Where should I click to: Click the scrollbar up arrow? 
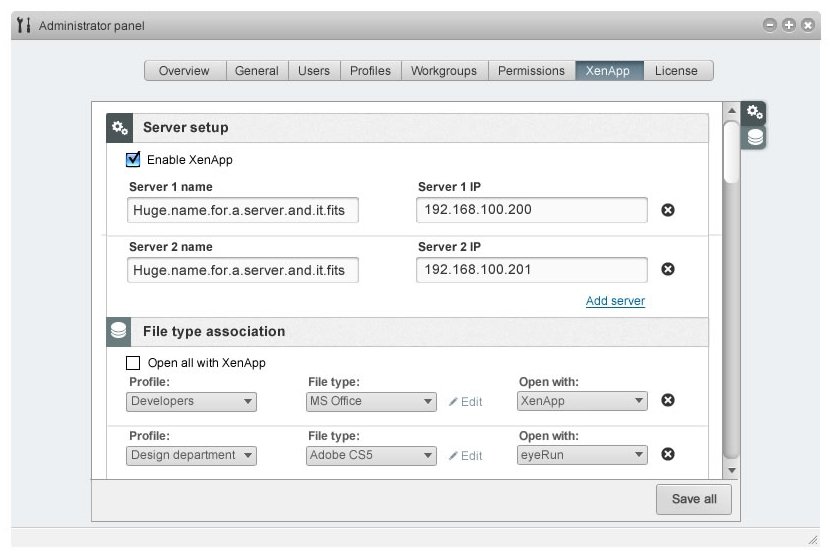coord(732,111)
